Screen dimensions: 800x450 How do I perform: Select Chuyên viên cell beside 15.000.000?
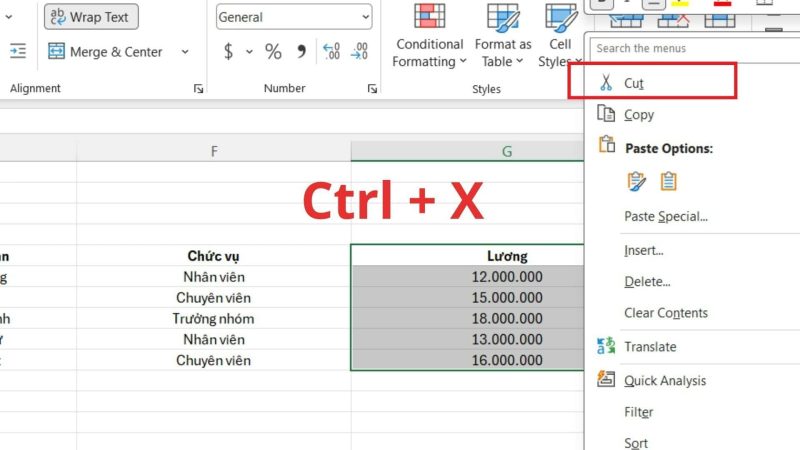click(x=214, y=297)
